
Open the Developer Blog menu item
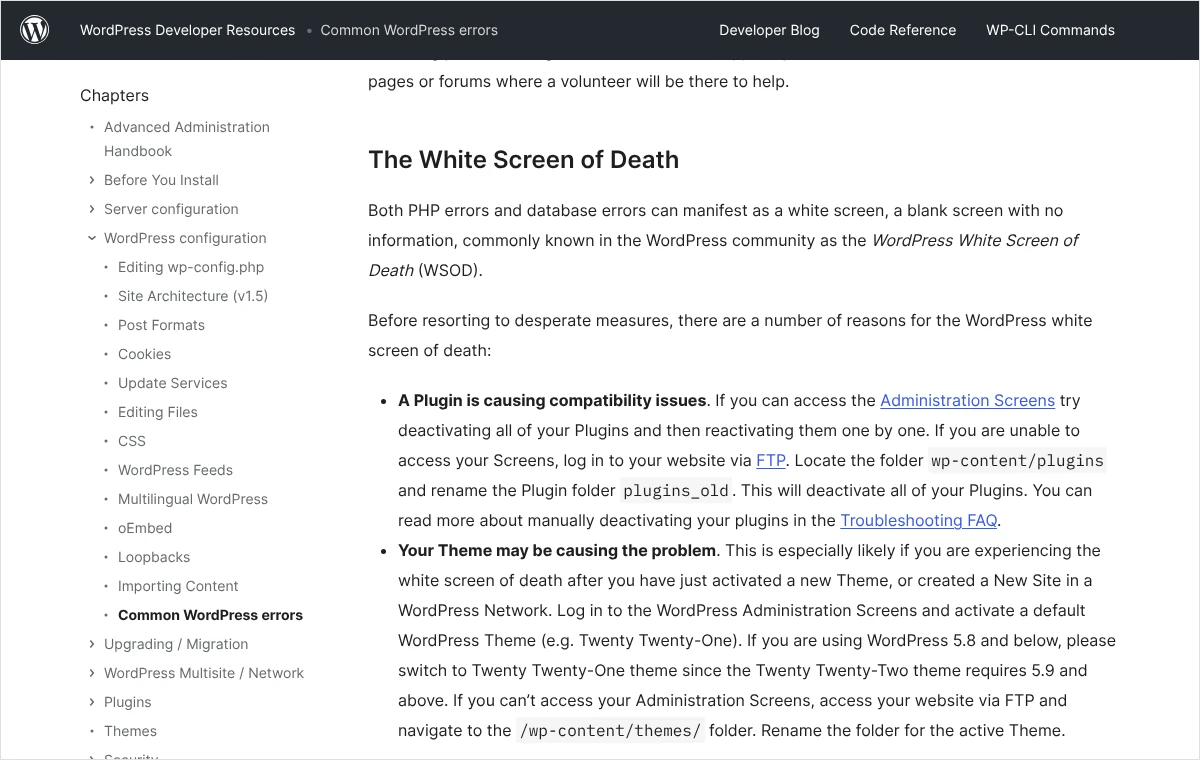(x=769, y=30)
